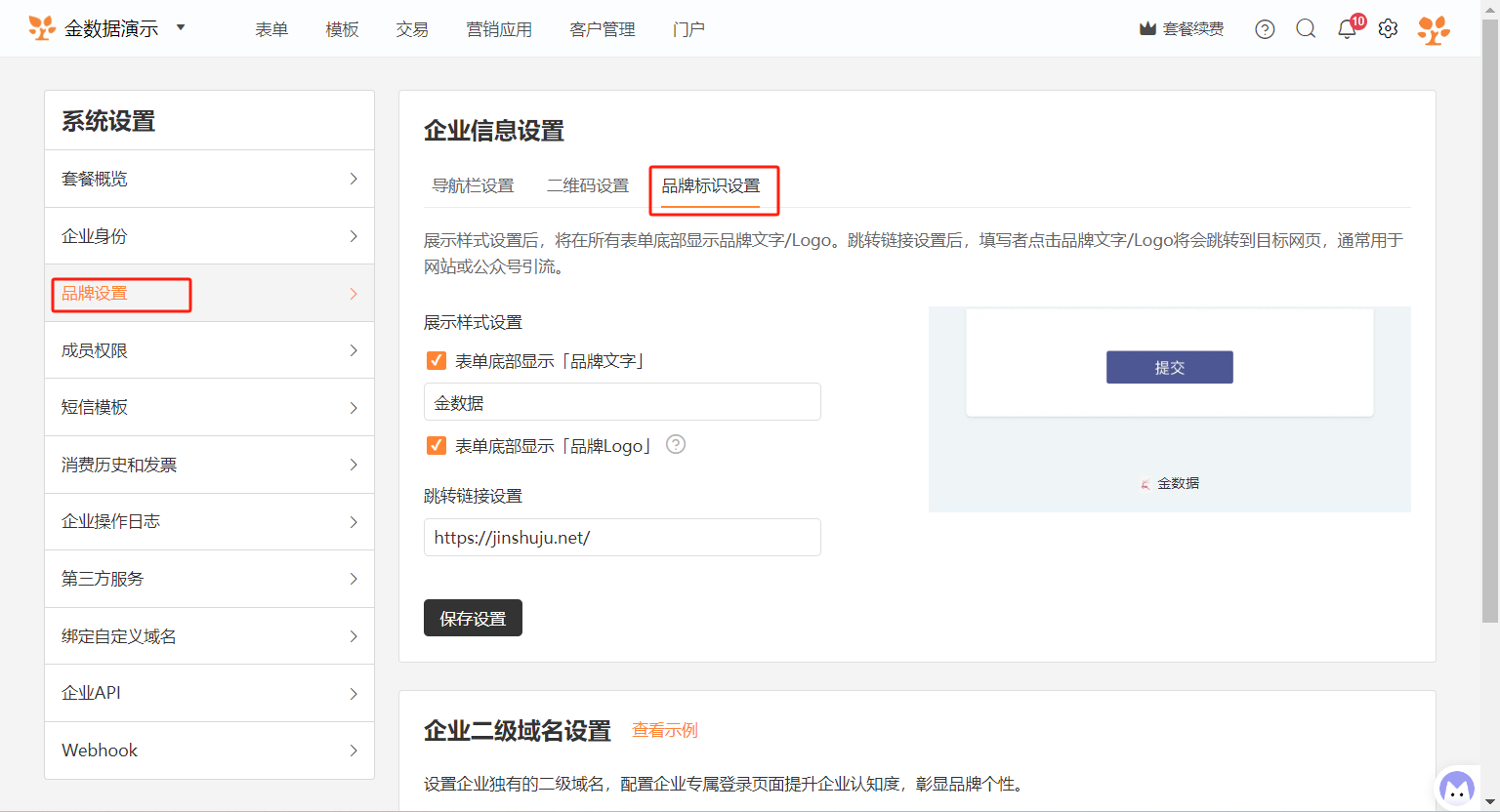This screenshot has height=812, width=1500.
Task: Click the 系统设置 sidebar heading
Action: (x=108, y=121)
